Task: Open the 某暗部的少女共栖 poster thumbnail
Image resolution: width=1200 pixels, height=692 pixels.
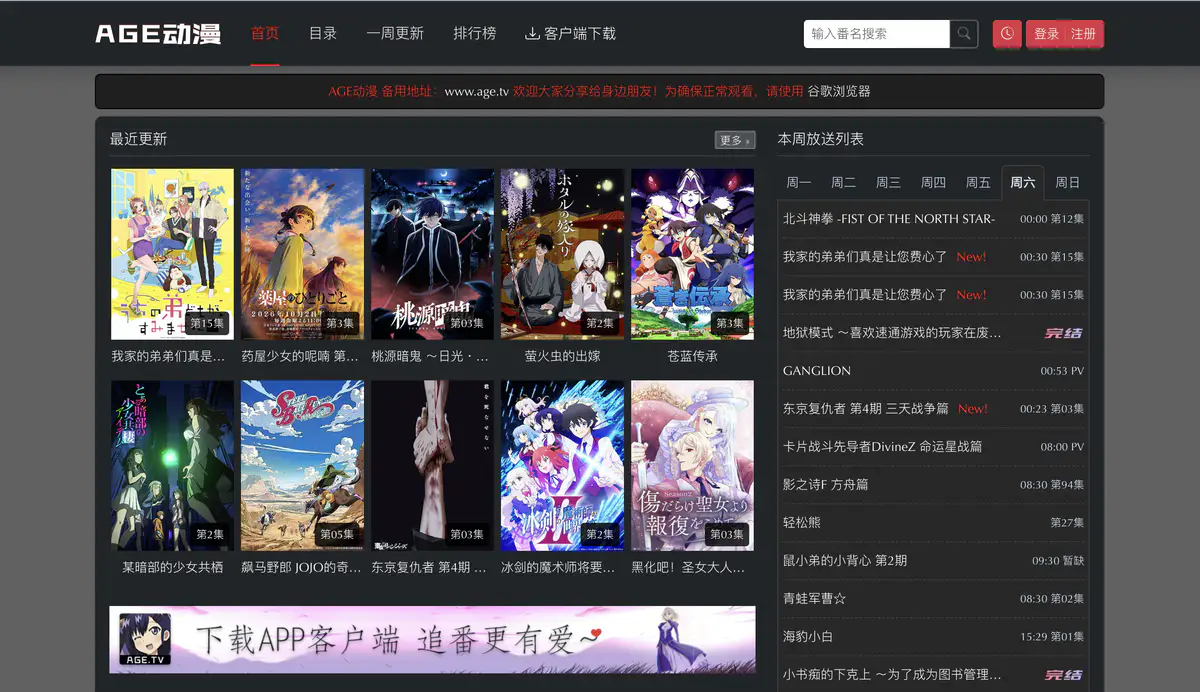Action: click(x=172, y=466)
